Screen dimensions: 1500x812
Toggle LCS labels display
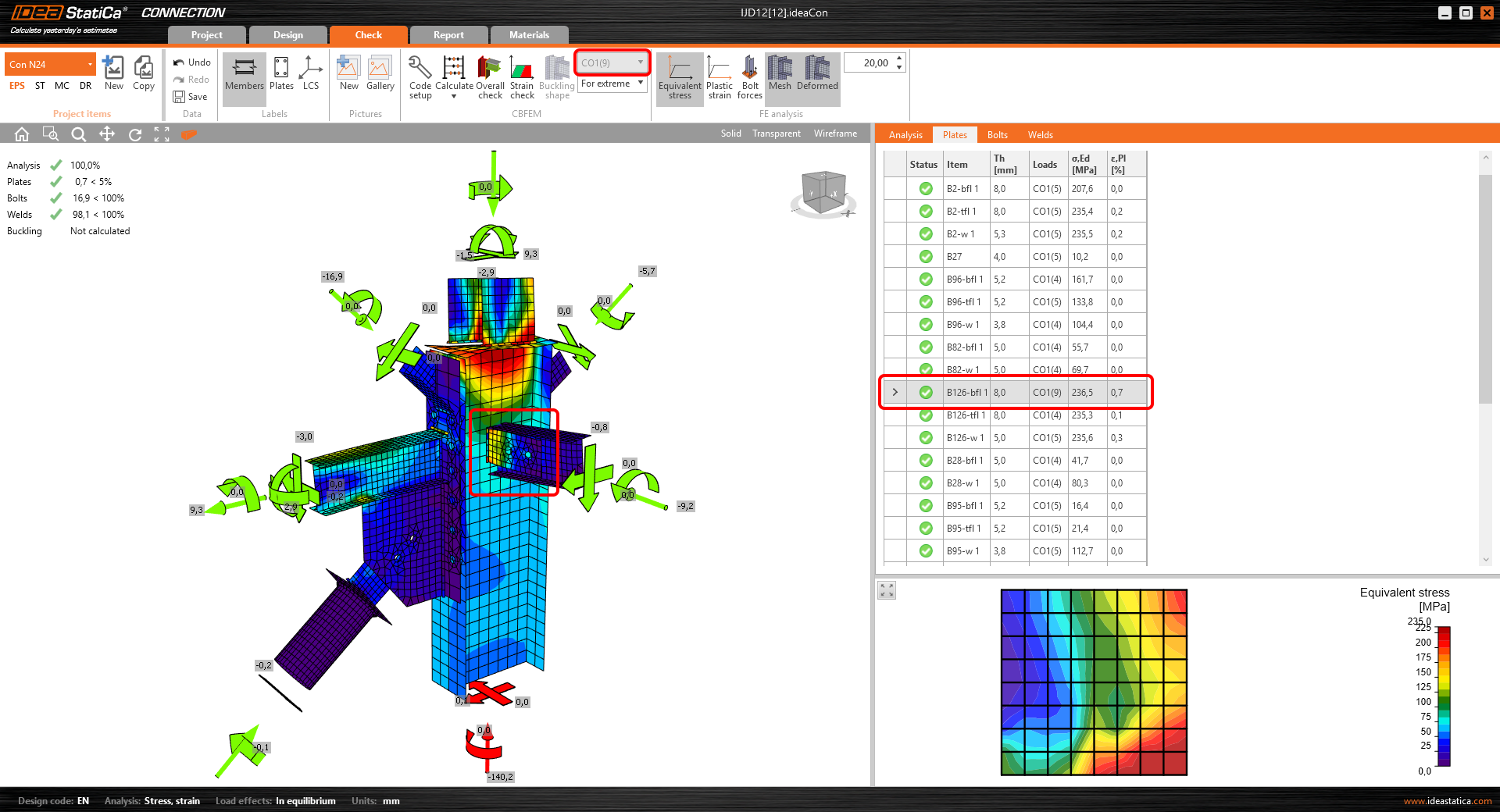click(x=311, y=74)
